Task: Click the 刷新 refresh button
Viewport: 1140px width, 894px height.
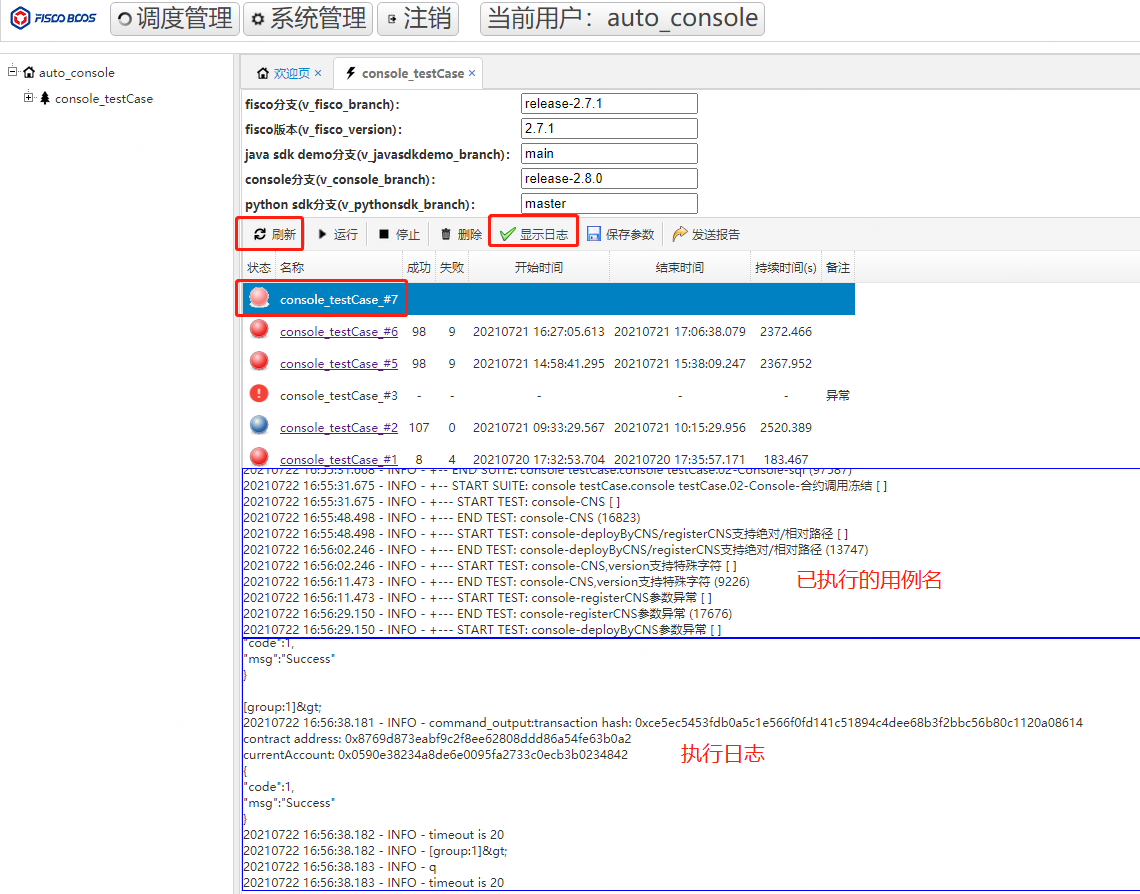Action: (274, 234)
